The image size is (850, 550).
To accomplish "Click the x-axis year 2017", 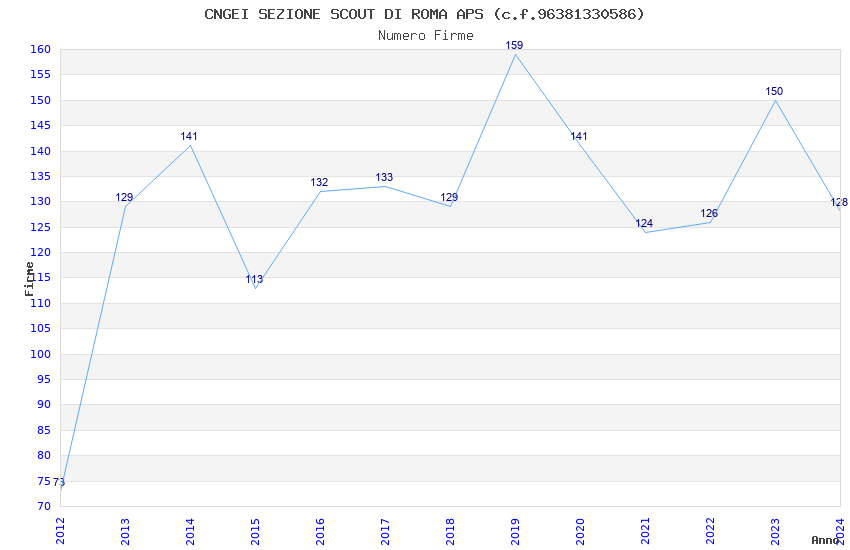I will point(385,531).
